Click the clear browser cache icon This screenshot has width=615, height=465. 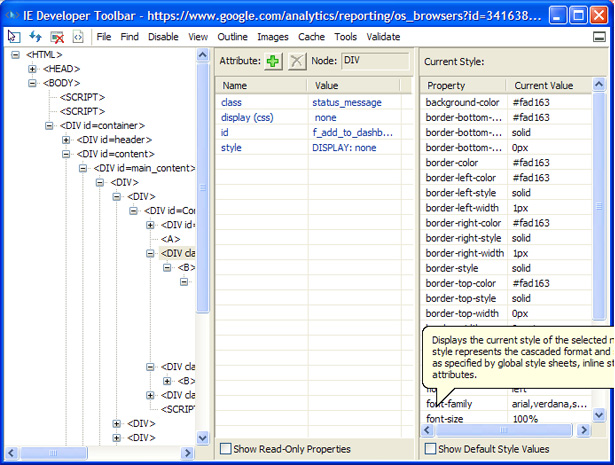pyautogui.click(x=57, y=37)
